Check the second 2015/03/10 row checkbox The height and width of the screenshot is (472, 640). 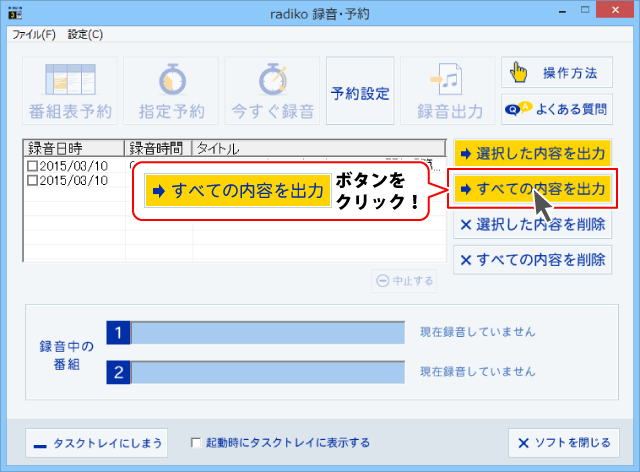(32, 180)
